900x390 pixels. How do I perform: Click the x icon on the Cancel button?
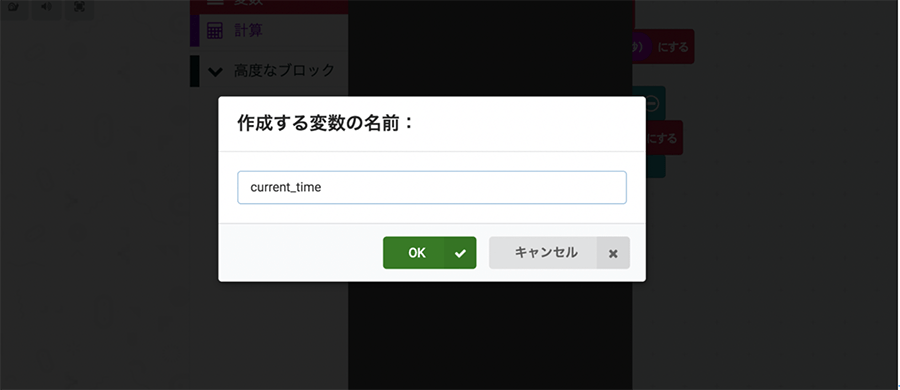coord(613,253)
